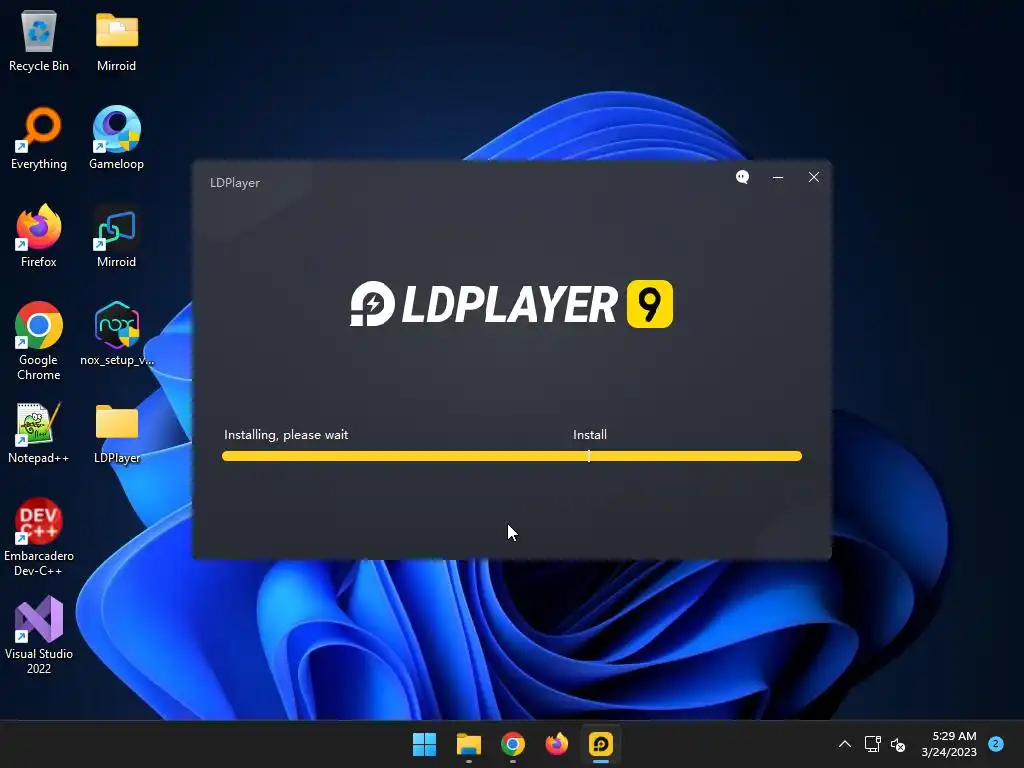Expand the hidden system tray icons
The width and height of the screenshot is (1024, 768).
[x=844, y=744]
